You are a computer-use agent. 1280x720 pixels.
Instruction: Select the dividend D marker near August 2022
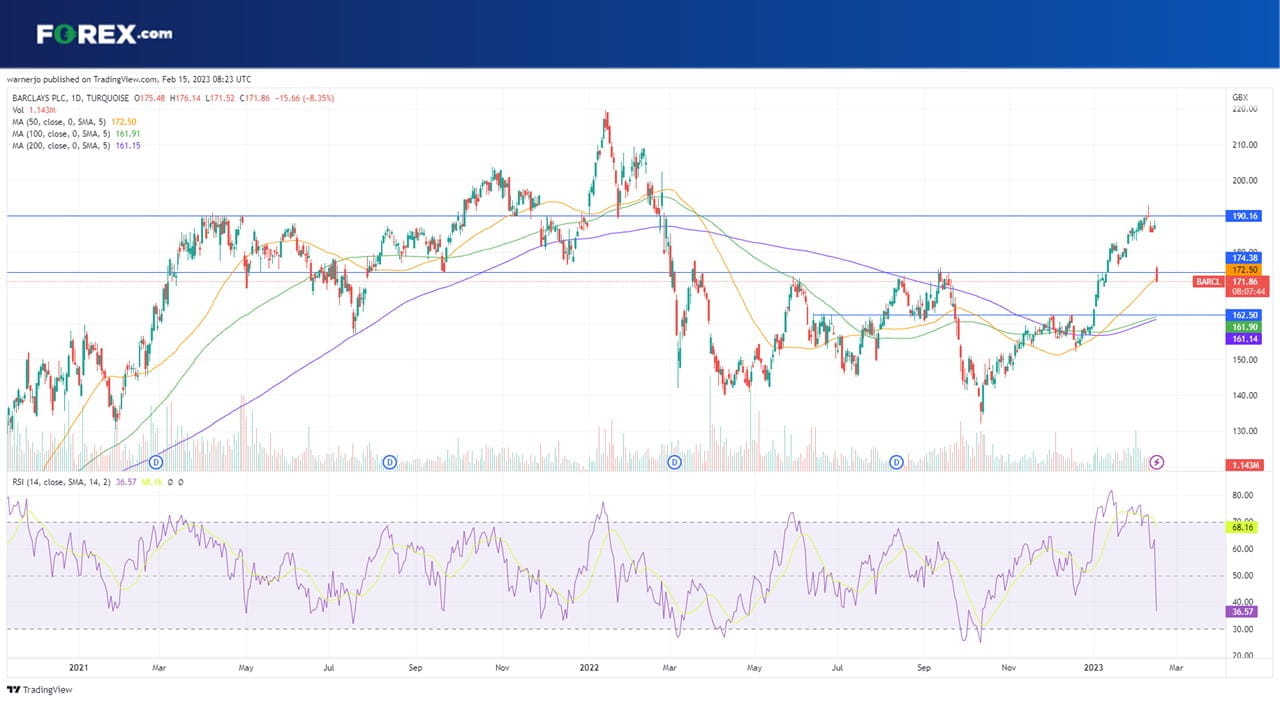point(897,462)
